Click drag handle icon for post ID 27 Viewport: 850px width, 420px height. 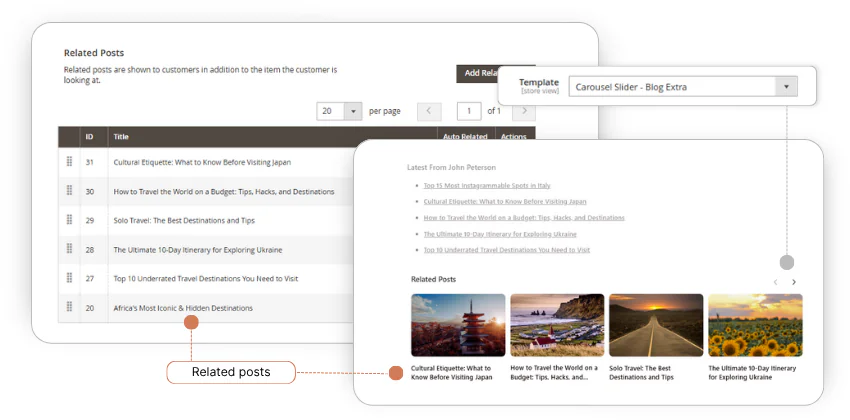coord(70,278)
